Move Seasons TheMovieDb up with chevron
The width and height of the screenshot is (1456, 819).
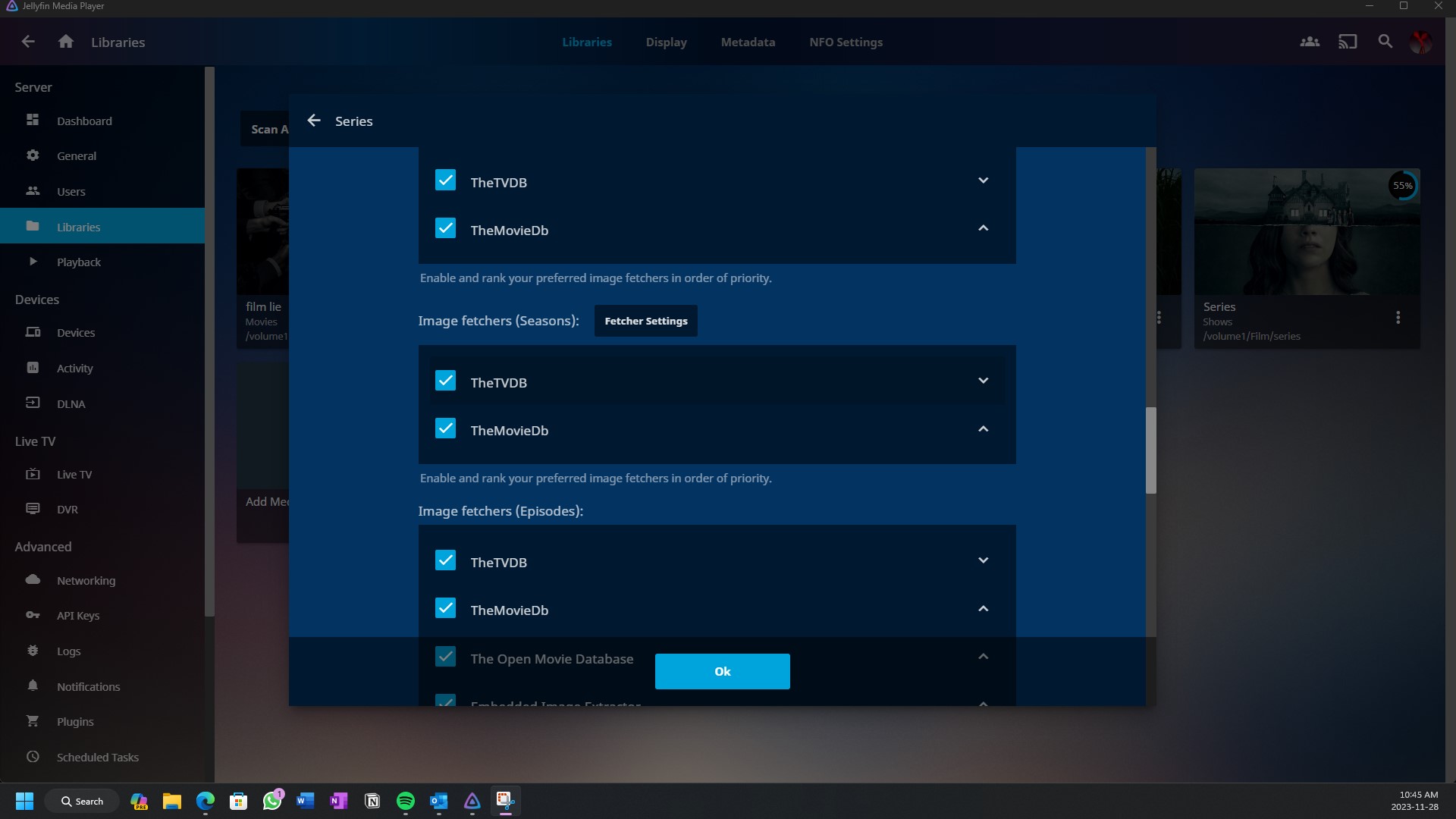(x=983, y=429)
